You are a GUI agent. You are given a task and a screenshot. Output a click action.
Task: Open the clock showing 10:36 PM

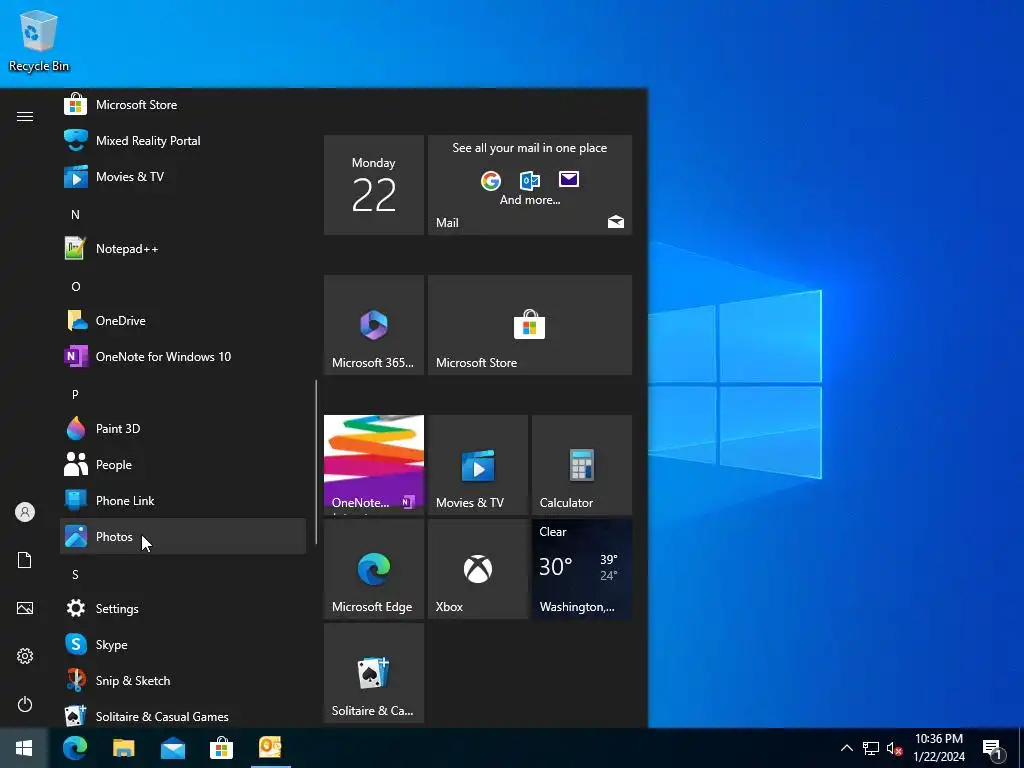pyautogui.click(x=939, y=748)
